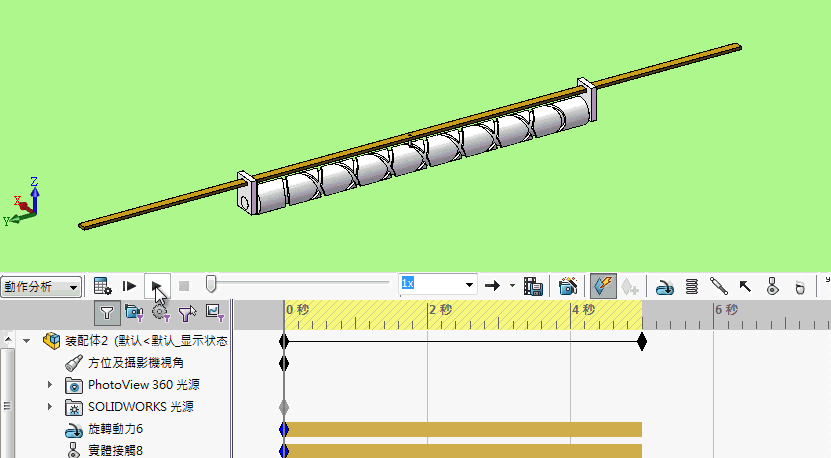Toggle the Autokey button
Screen dimensions: 831x458
tap(603, 286)
